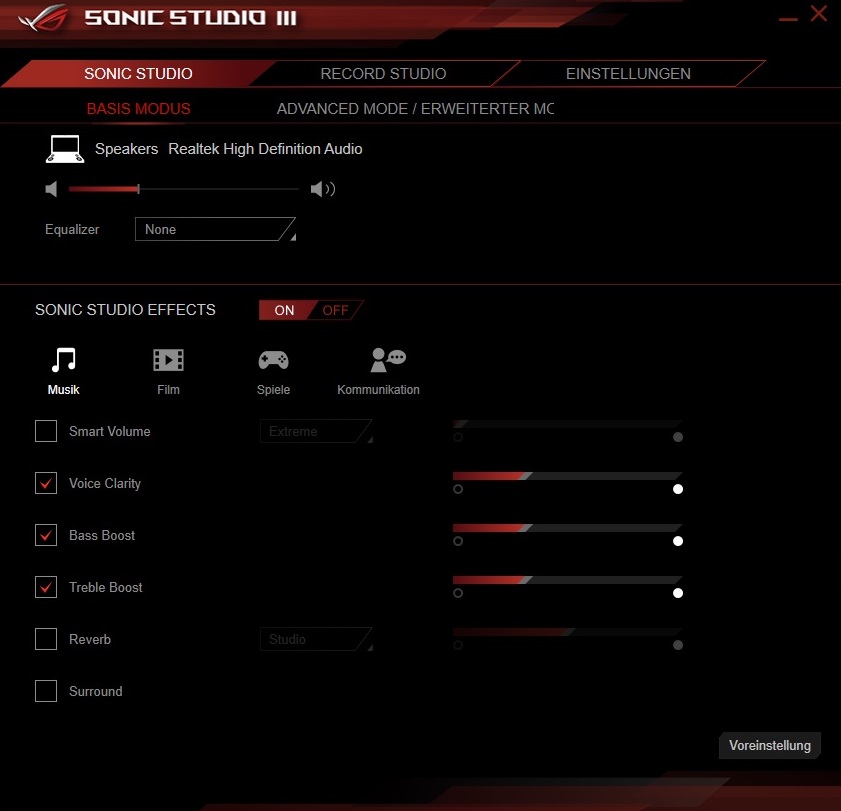Screen dimensions: 841x811
Task: Untick the Treble Boost checkbox
Action: 46,587
